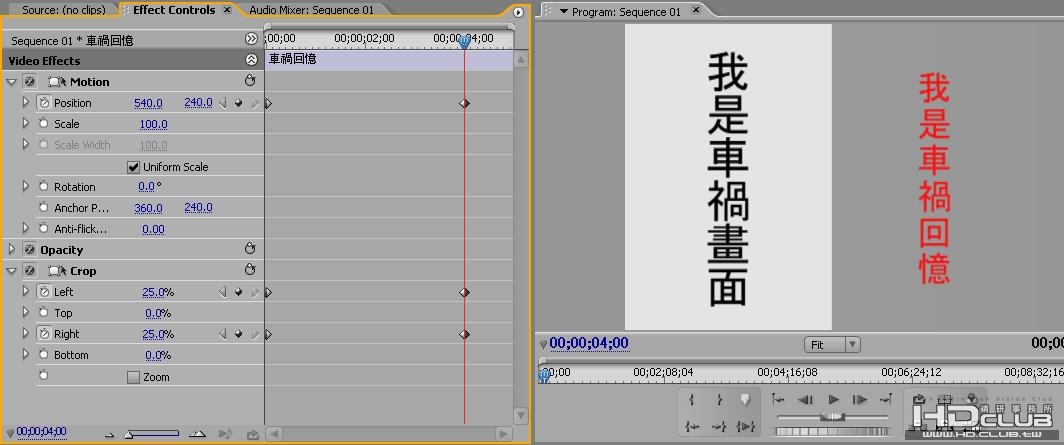Click the Program monitor jog wheel

tap(833, 431)
